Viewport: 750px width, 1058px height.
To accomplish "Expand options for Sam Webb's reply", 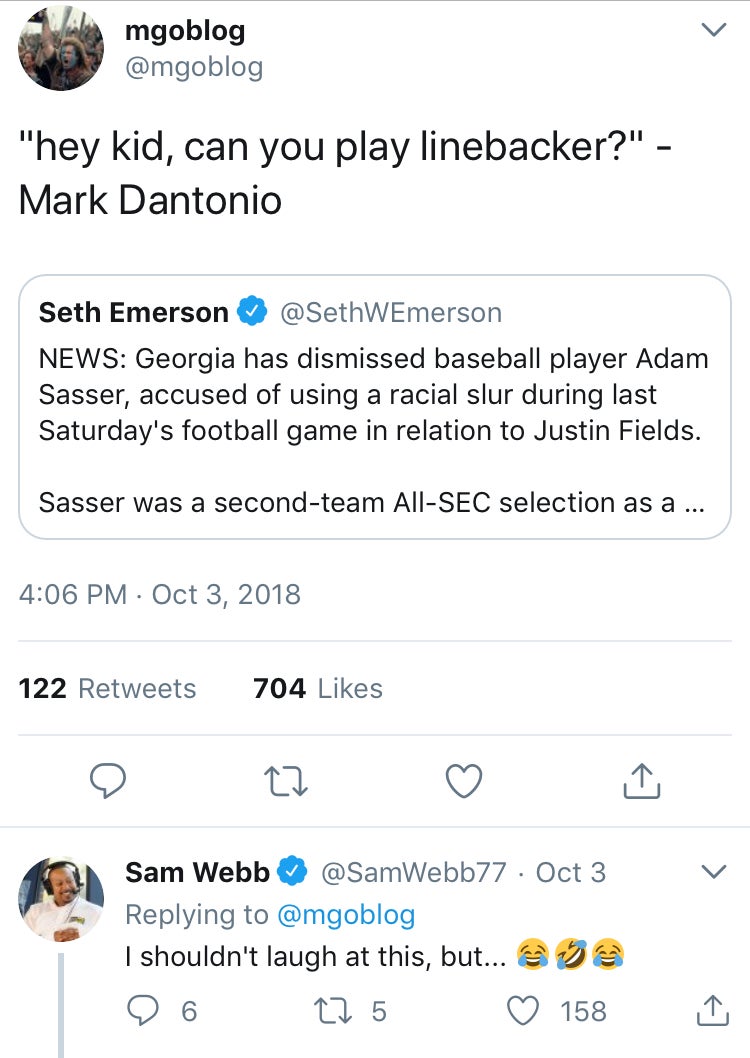I will (x=713, y=872).
